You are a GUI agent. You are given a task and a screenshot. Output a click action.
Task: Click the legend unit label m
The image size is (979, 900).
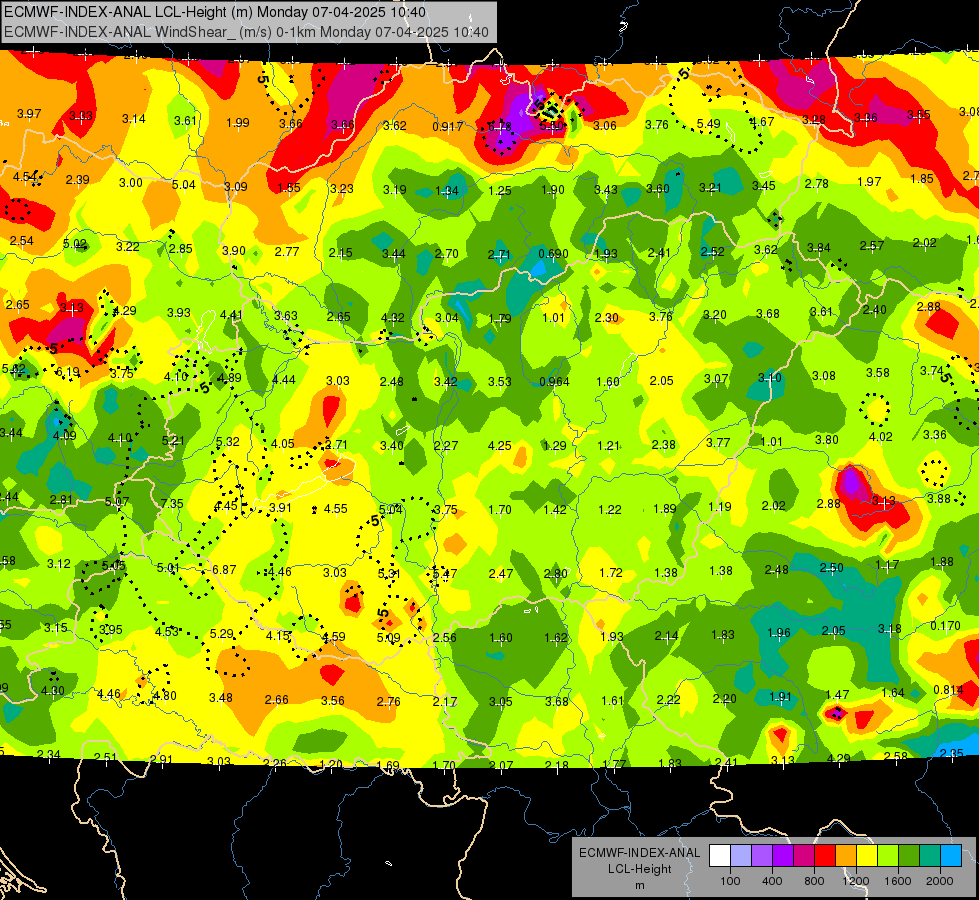pos(639,886)
